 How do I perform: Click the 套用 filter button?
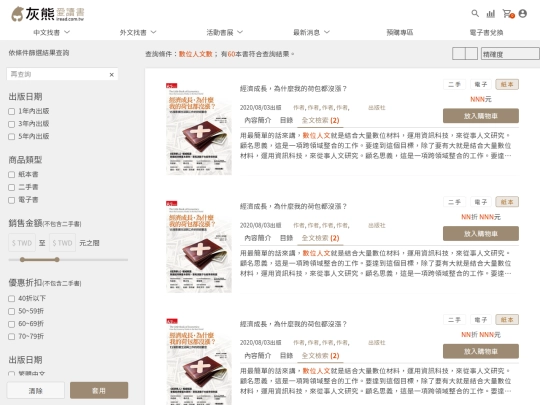click(x=99, y=391)
